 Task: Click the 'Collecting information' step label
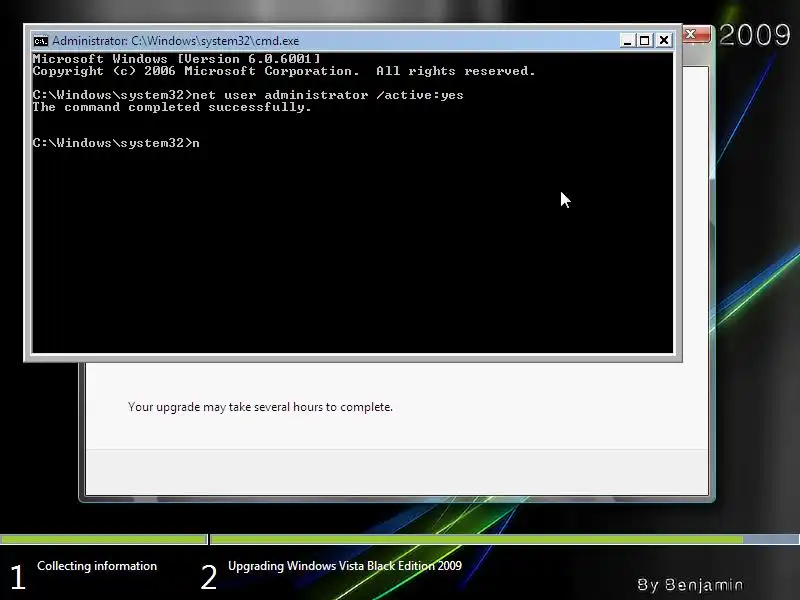(x=97, y=566)
